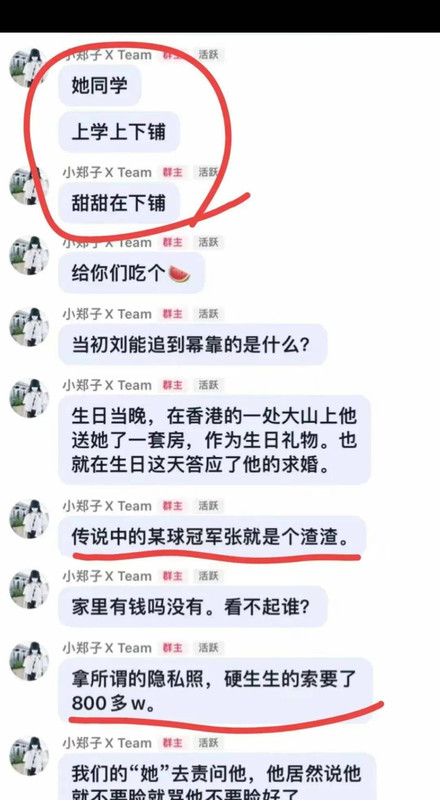Image resolution: width=440 pixels, height=800 pixels.
Task: Tap the avatar beside the 她同学 message
Action: (29, 67)
